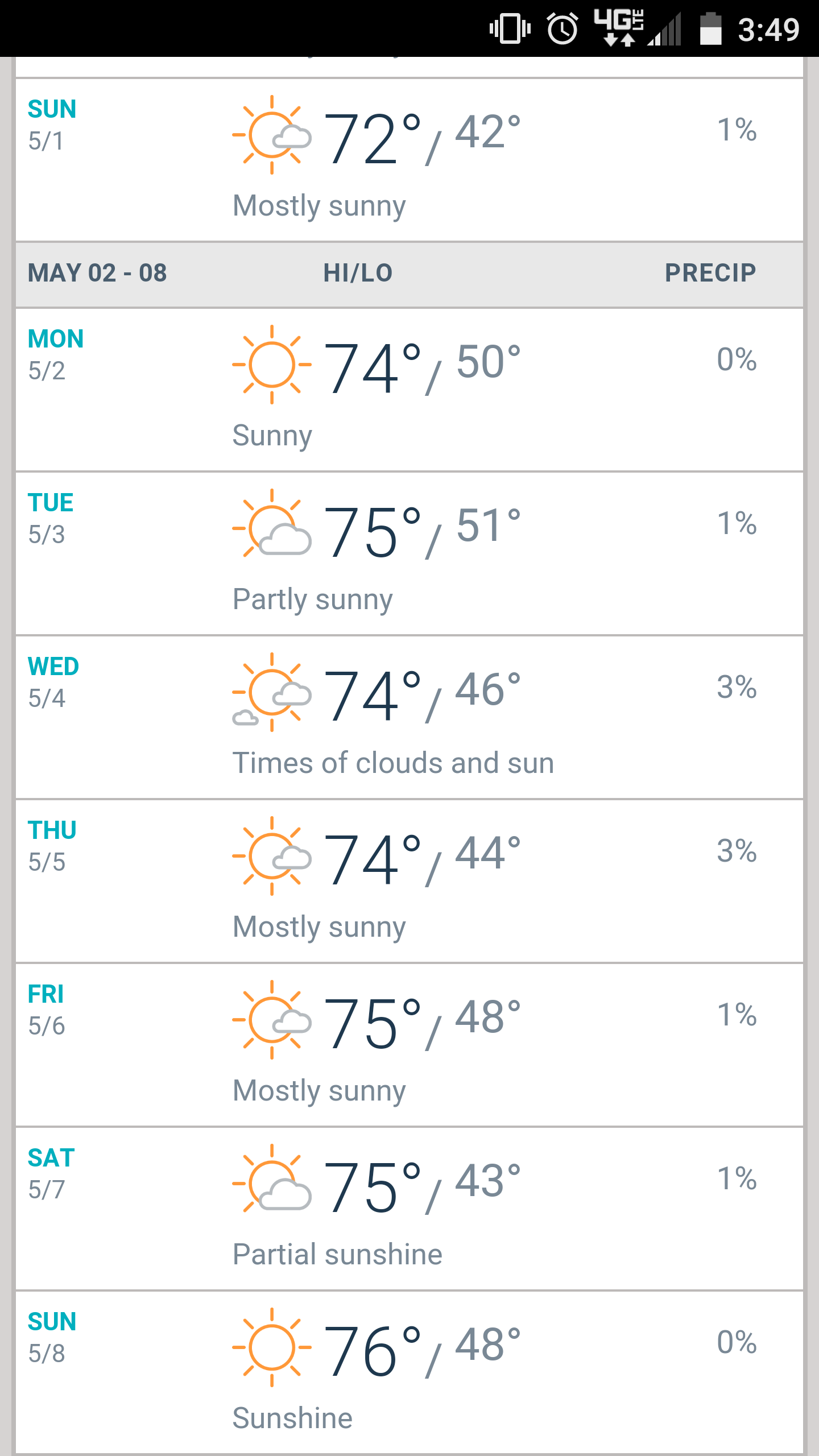This screenshot has width=819, height=1456.
Task: Tap "Times of clouds and sun" description
Action: [393, 763]
